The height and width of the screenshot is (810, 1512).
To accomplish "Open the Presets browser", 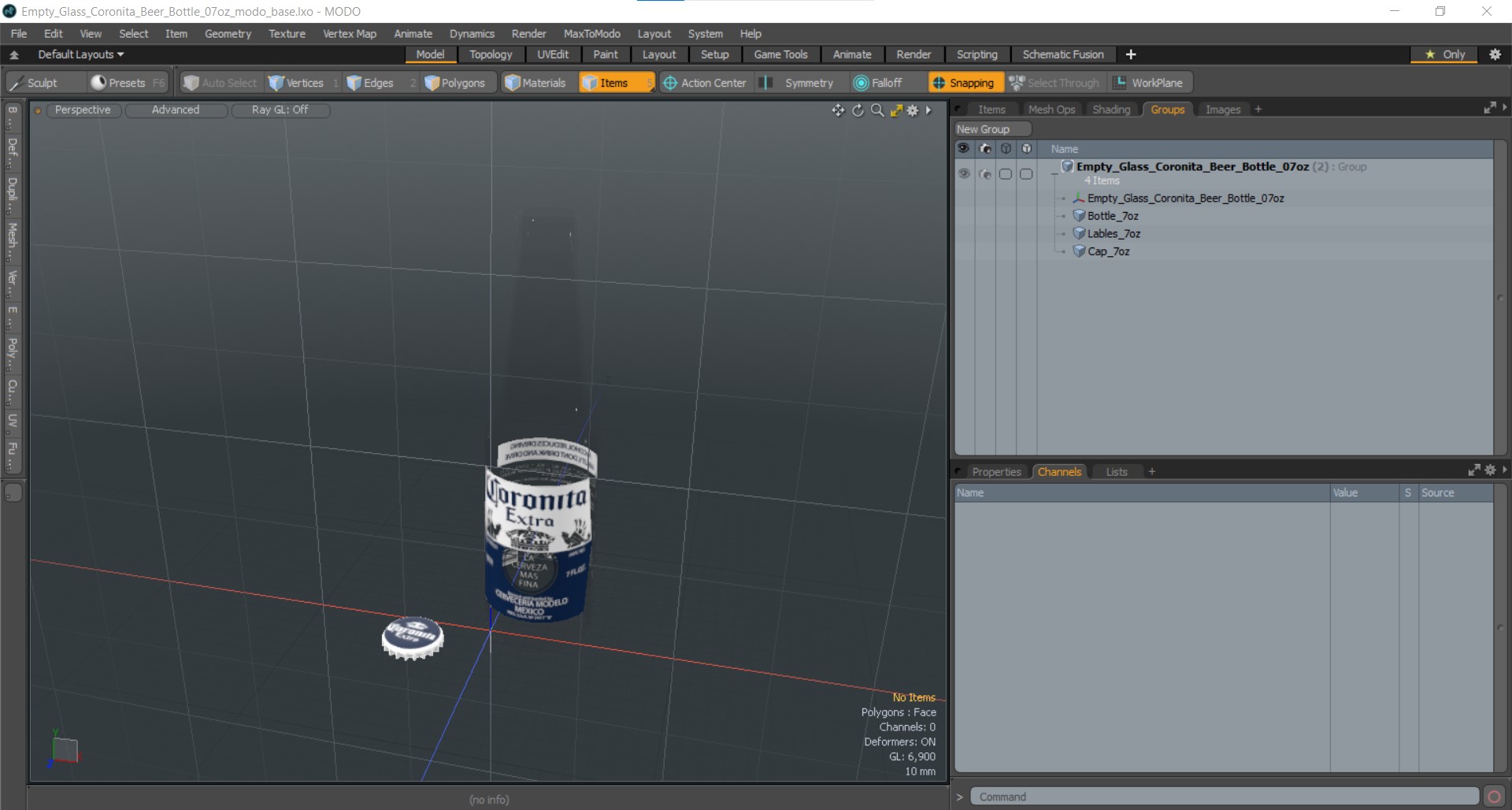I will point(128,83).
